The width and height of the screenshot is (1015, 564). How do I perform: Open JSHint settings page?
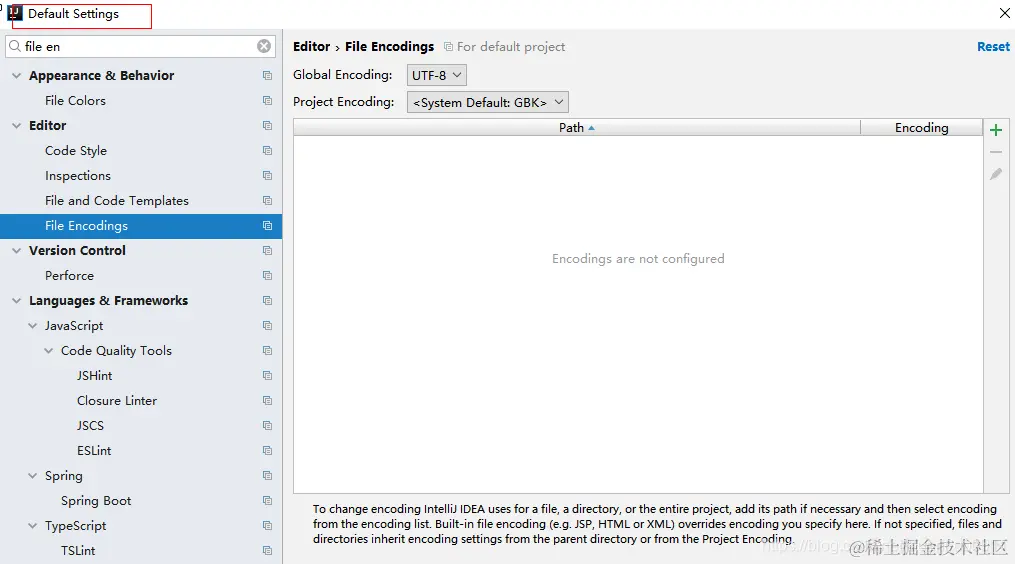[x=95, y=376]
